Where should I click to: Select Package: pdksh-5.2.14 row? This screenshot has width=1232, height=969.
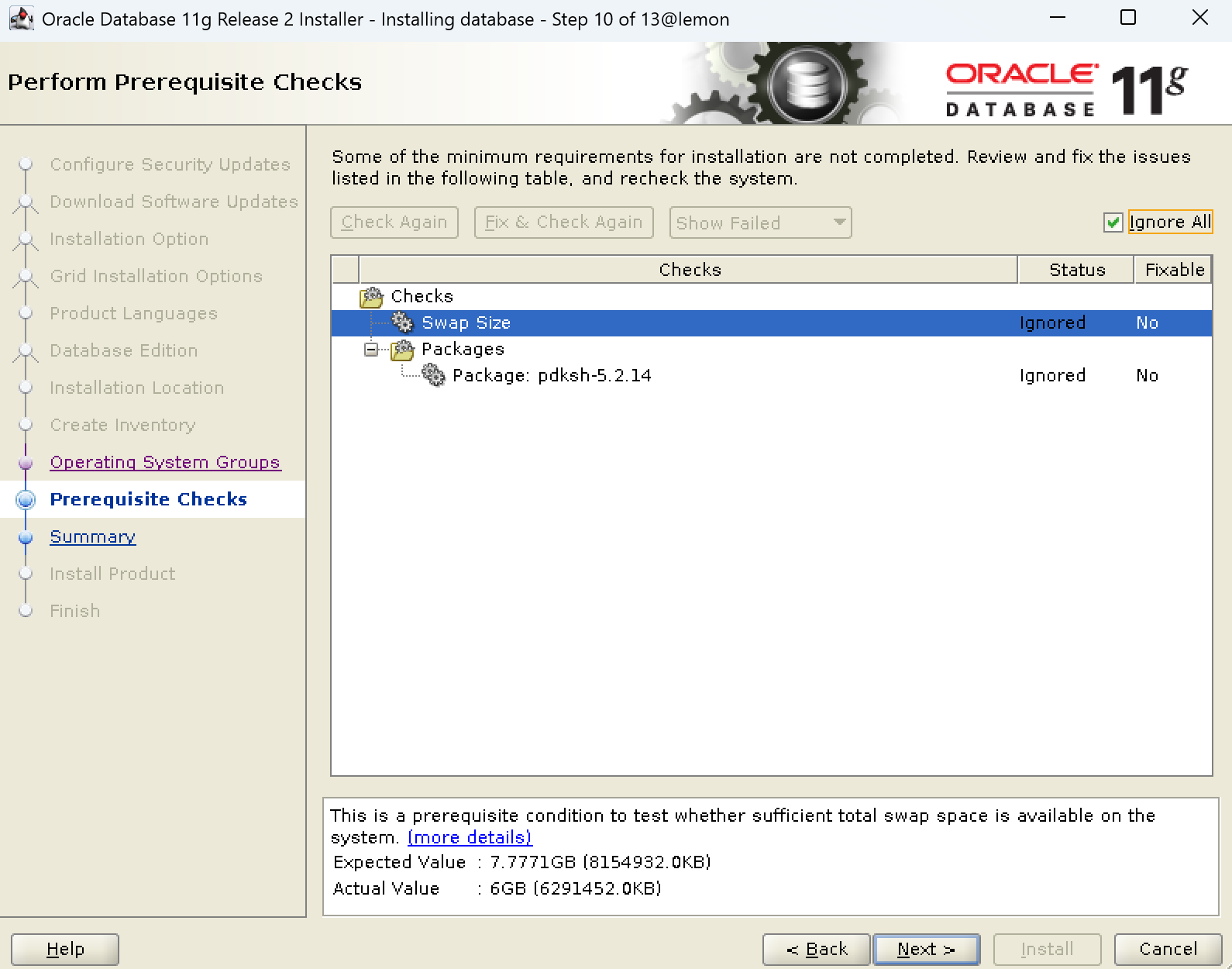[772, 376]
